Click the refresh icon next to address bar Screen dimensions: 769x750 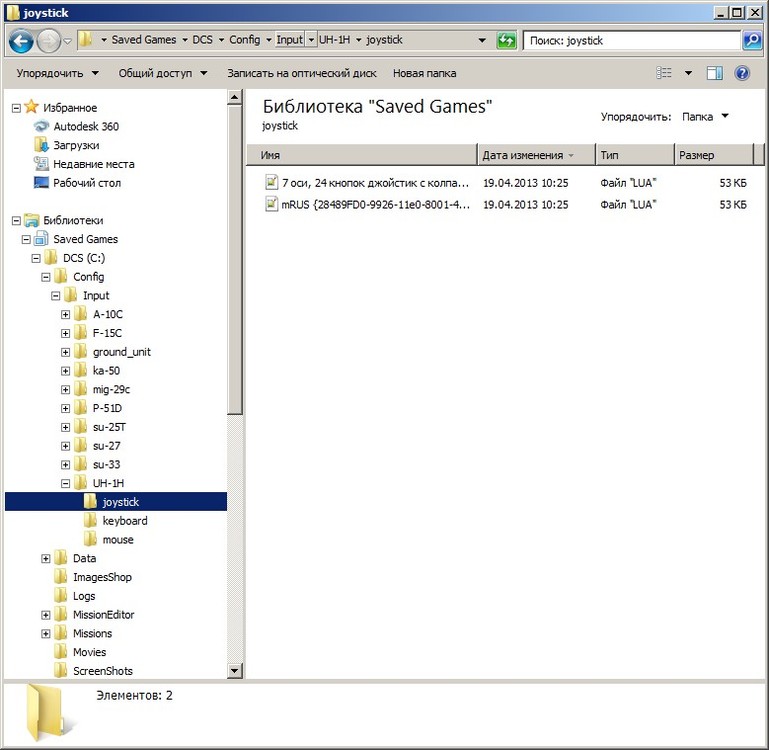point(506,40)
